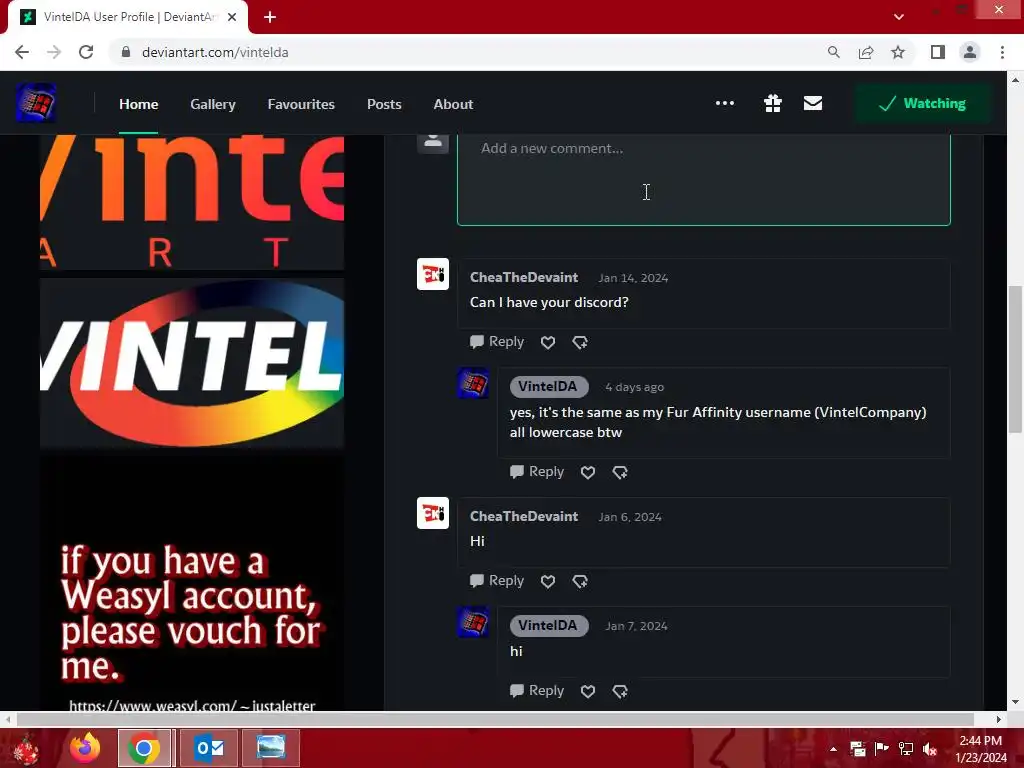
Task: Open the network status tray icon
Action: pyautogui.click(x=906, y=749)
